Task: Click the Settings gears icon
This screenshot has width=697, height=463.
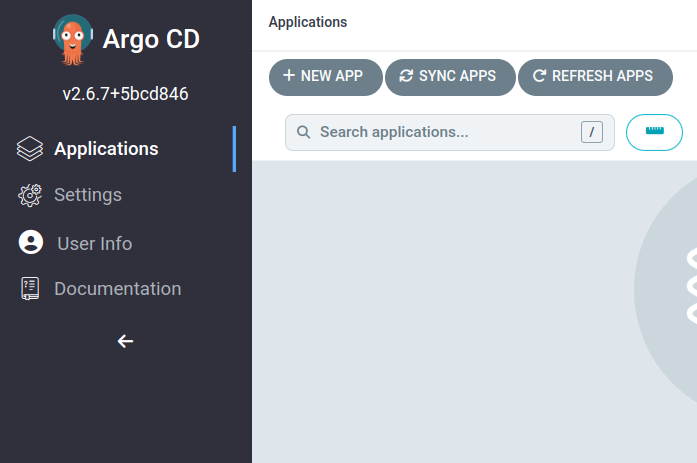Action: 30,195
